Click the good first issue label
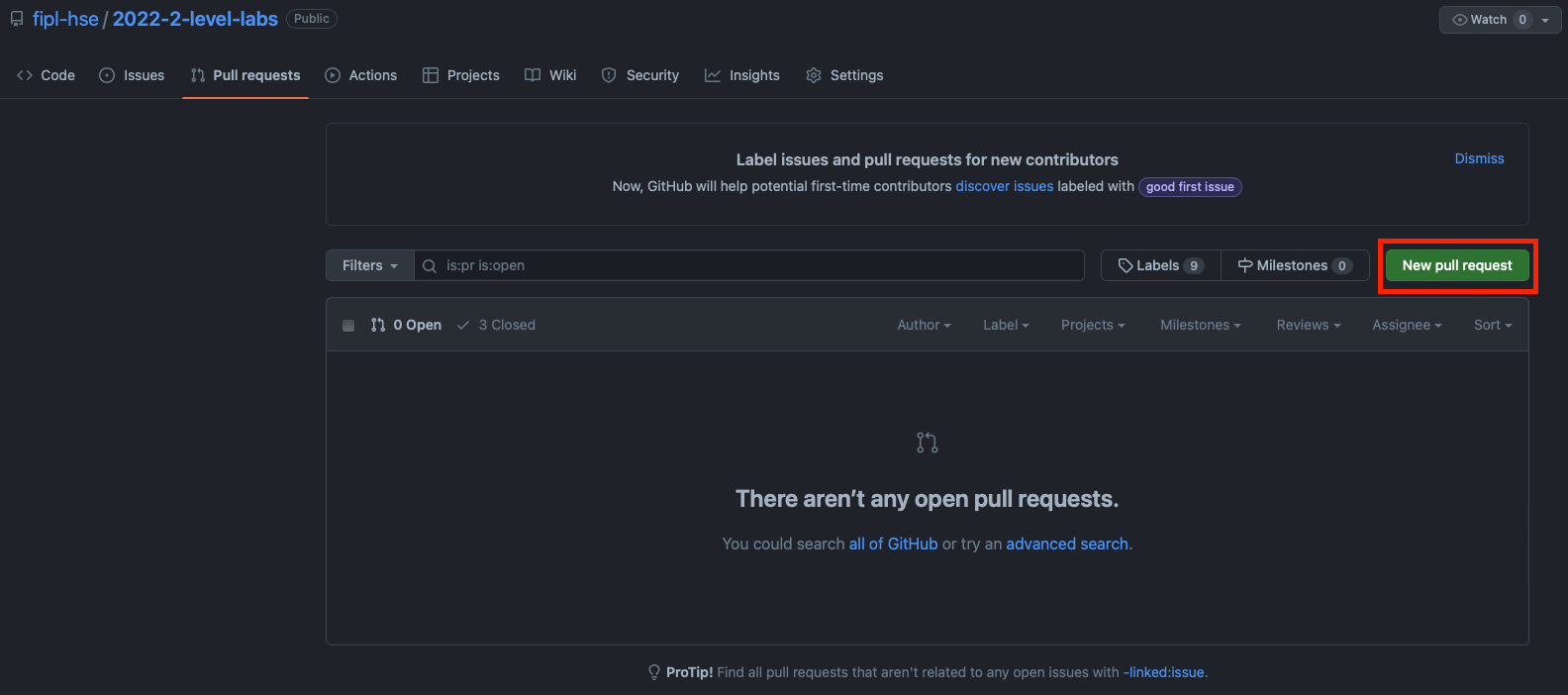Image resolution: width=1568 pixels, height=695 pixels. coord(1190,187)
